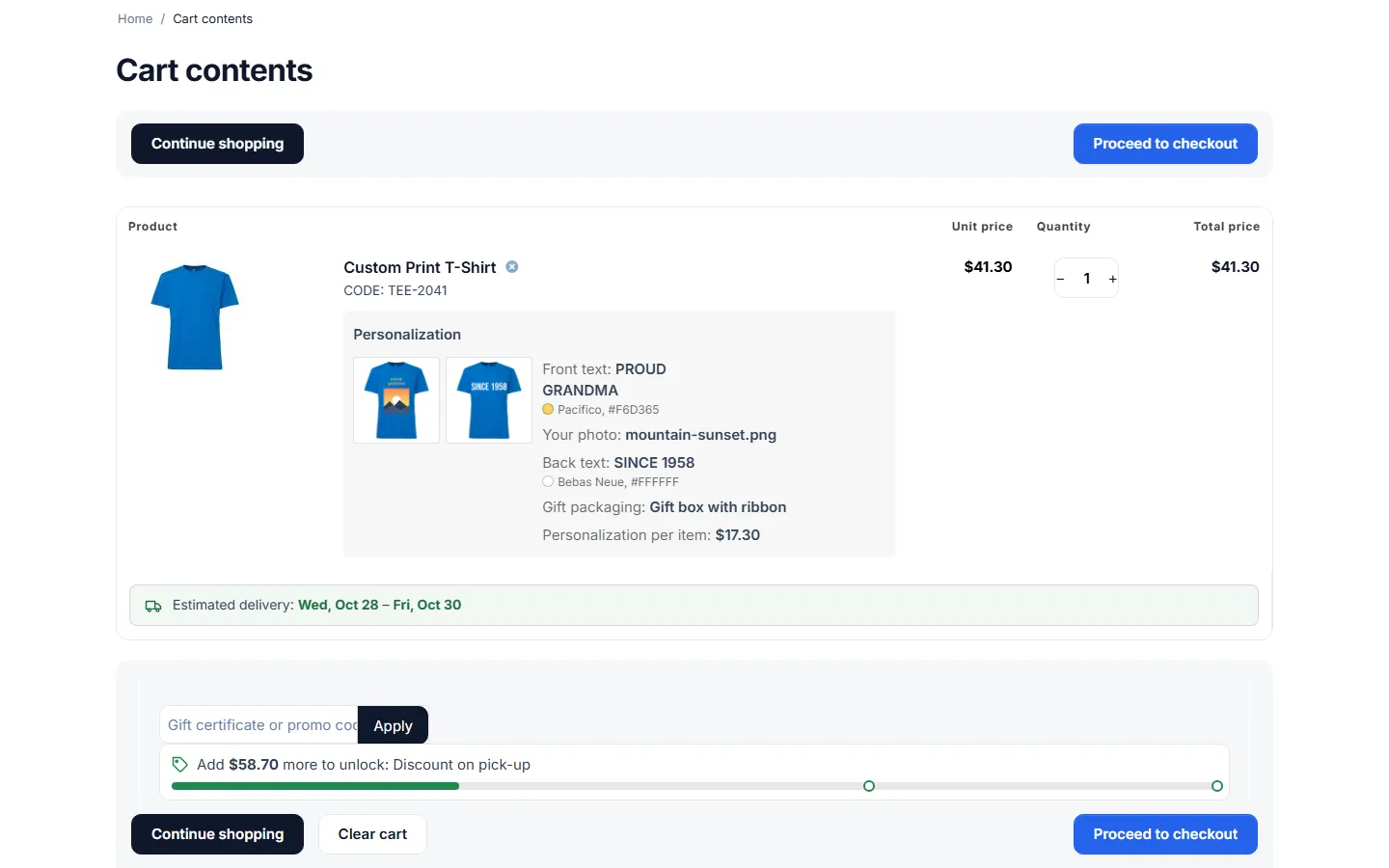Click the Quantity column header

[x=1063, y=227]
